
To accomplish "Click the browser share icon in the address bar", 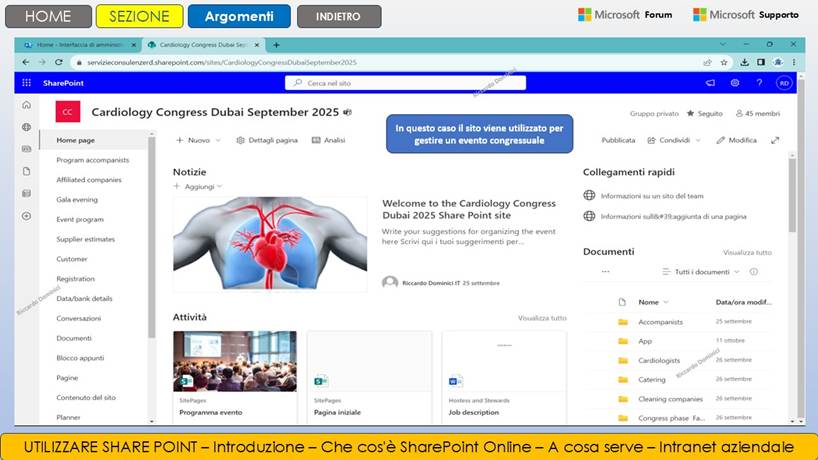I will click(707, 62).
